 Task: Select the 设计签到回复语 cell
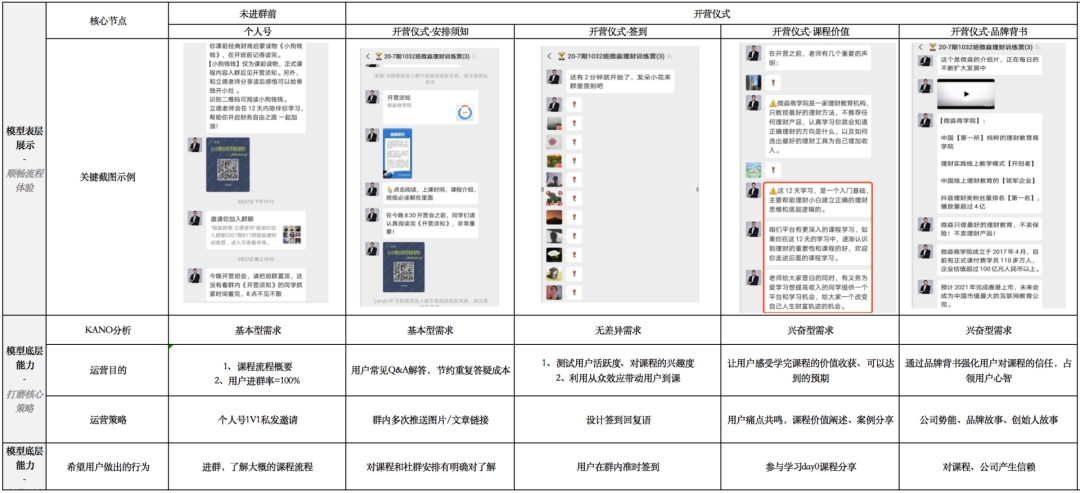click(x=618, y=419)
